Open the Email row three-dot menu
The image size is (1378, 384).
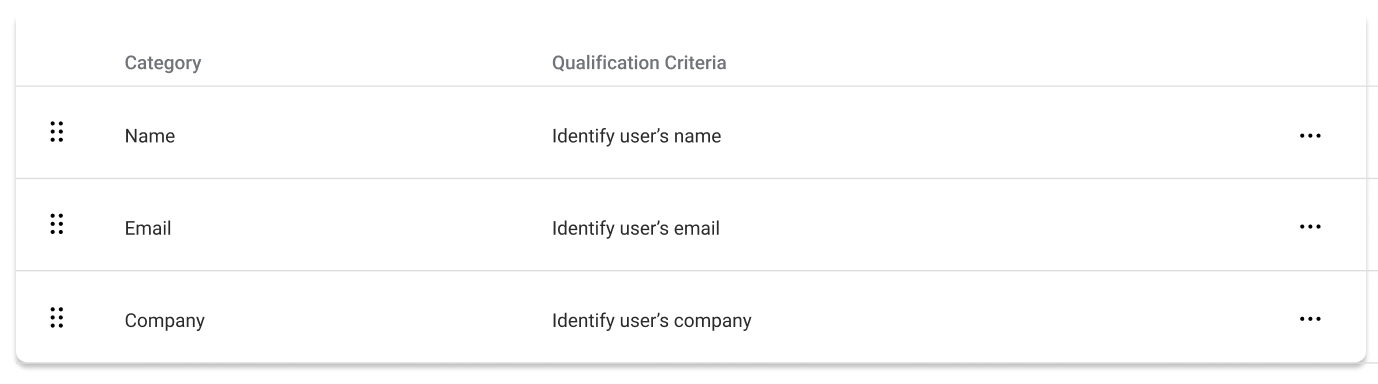click(x=1309, y=227)
